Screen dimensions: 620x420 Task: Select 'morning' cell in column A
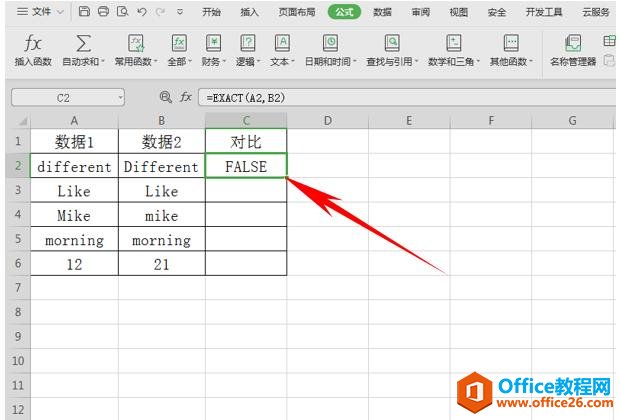pyautogui.click(x=74, y=239)
